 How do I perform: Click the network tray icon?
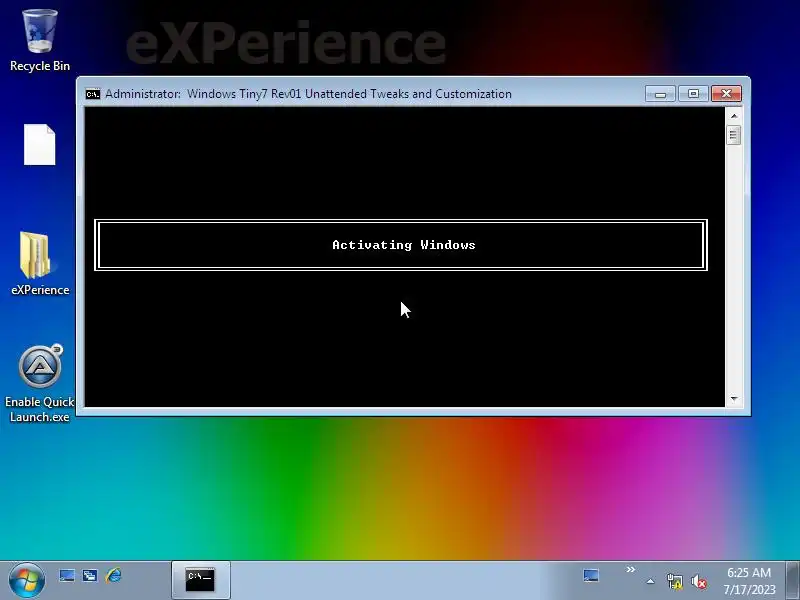(x=674, y=581)
